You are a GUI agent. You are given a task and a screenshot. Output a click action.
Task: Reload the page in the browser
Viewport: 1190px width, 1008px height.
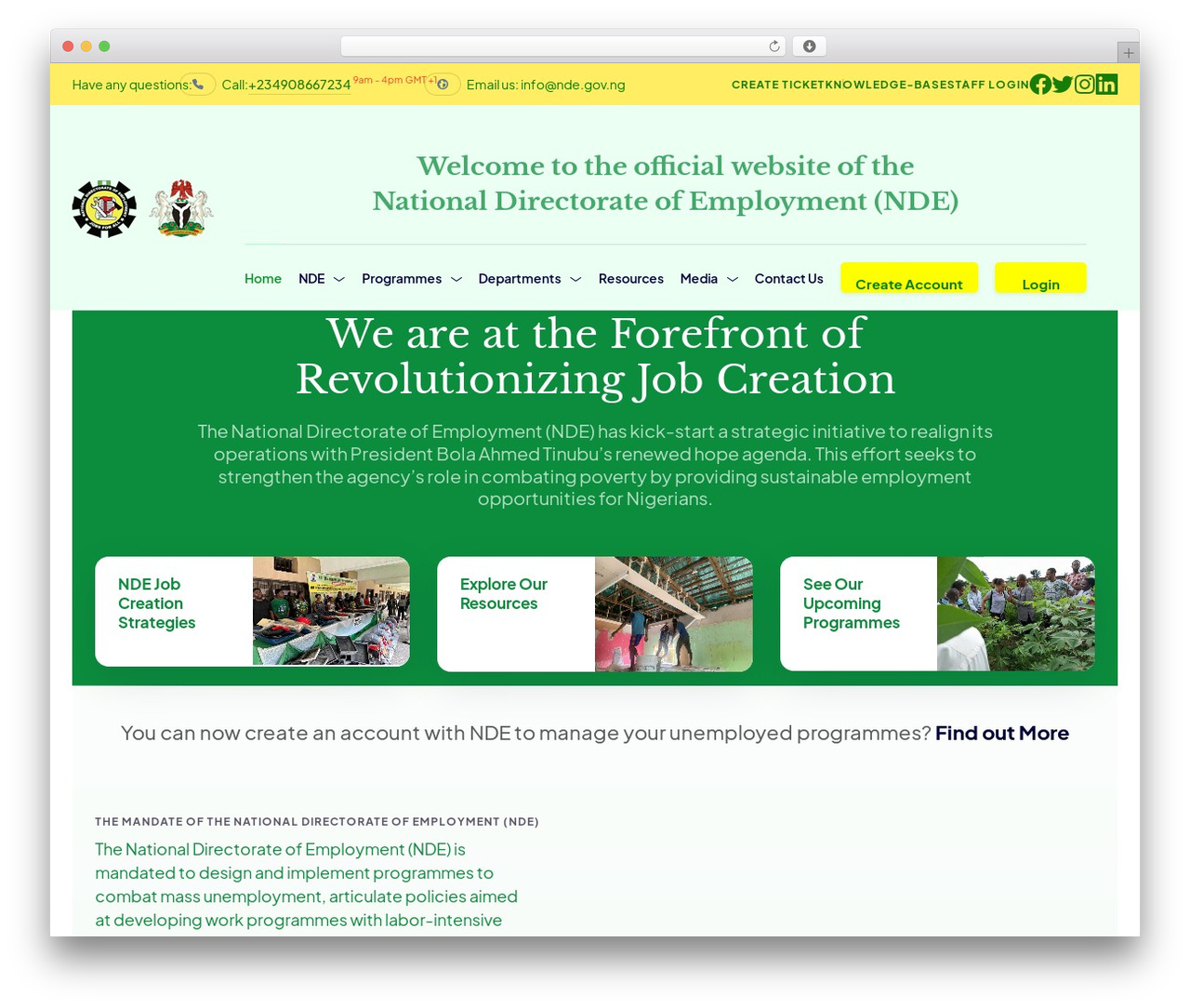(774, 46)
